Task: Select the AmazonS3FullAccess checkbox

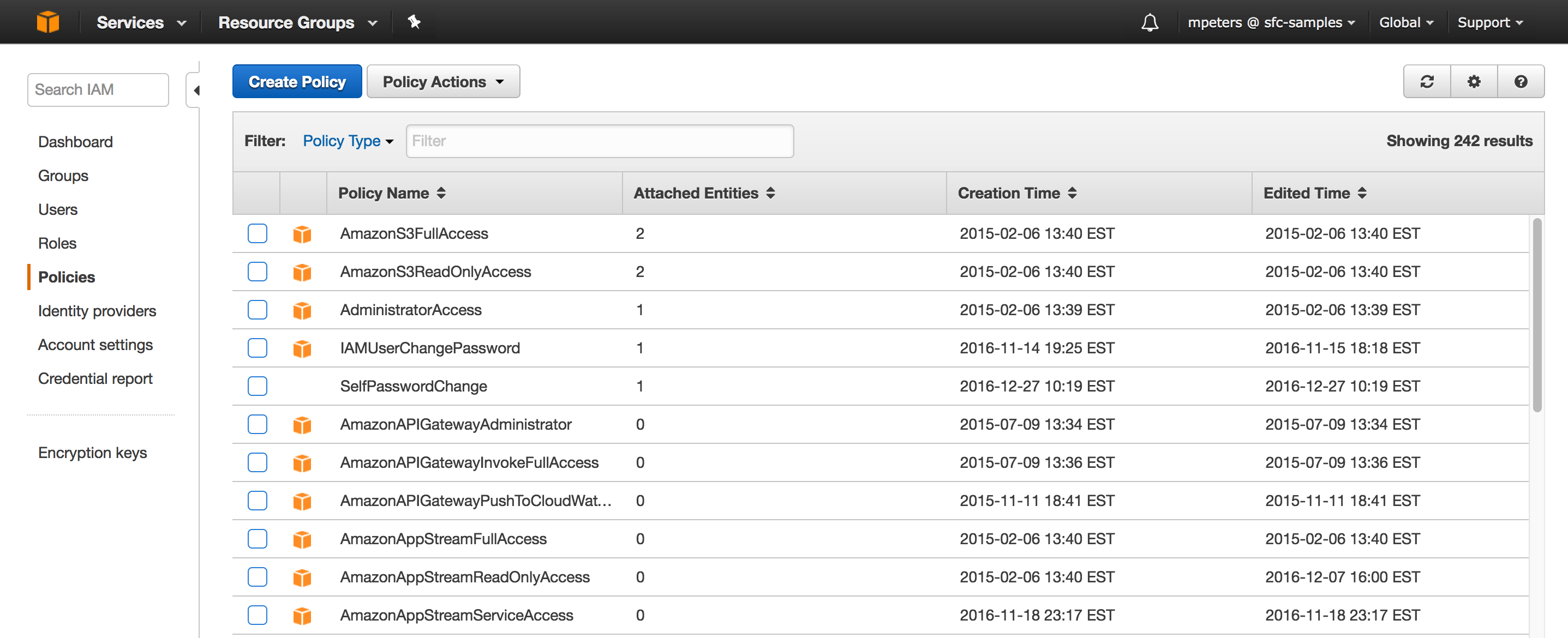Action: coord(257,233)
